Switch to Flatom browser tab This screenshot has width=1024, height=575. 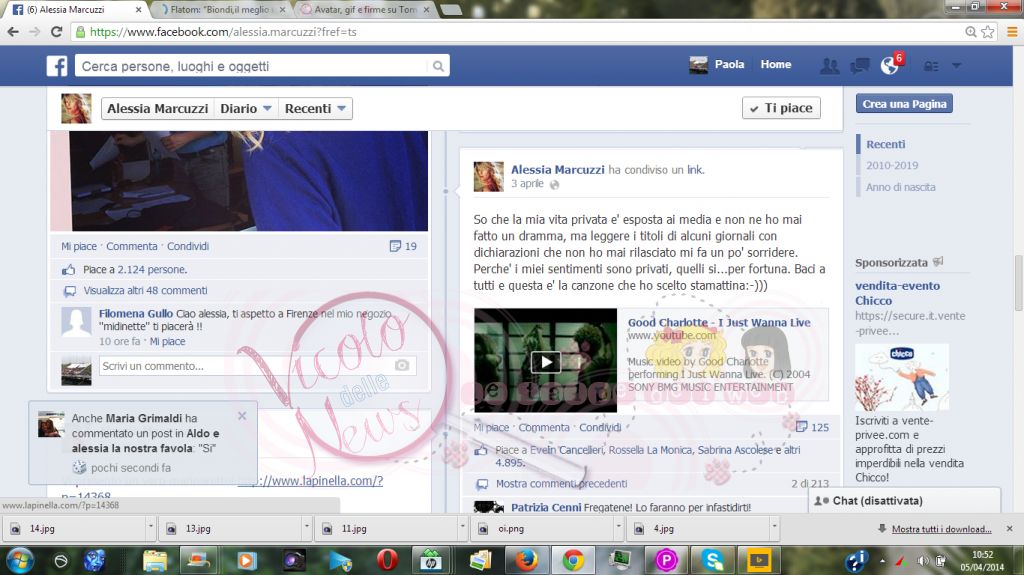(x=222, y=10)
